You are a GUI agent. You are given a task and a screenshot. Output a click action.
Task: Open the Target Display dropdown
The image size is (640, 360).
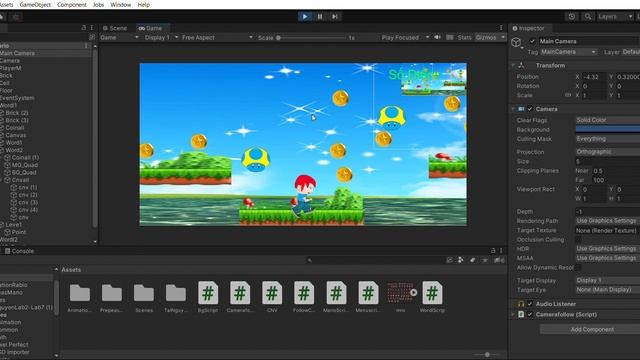[x=607, y=280]
